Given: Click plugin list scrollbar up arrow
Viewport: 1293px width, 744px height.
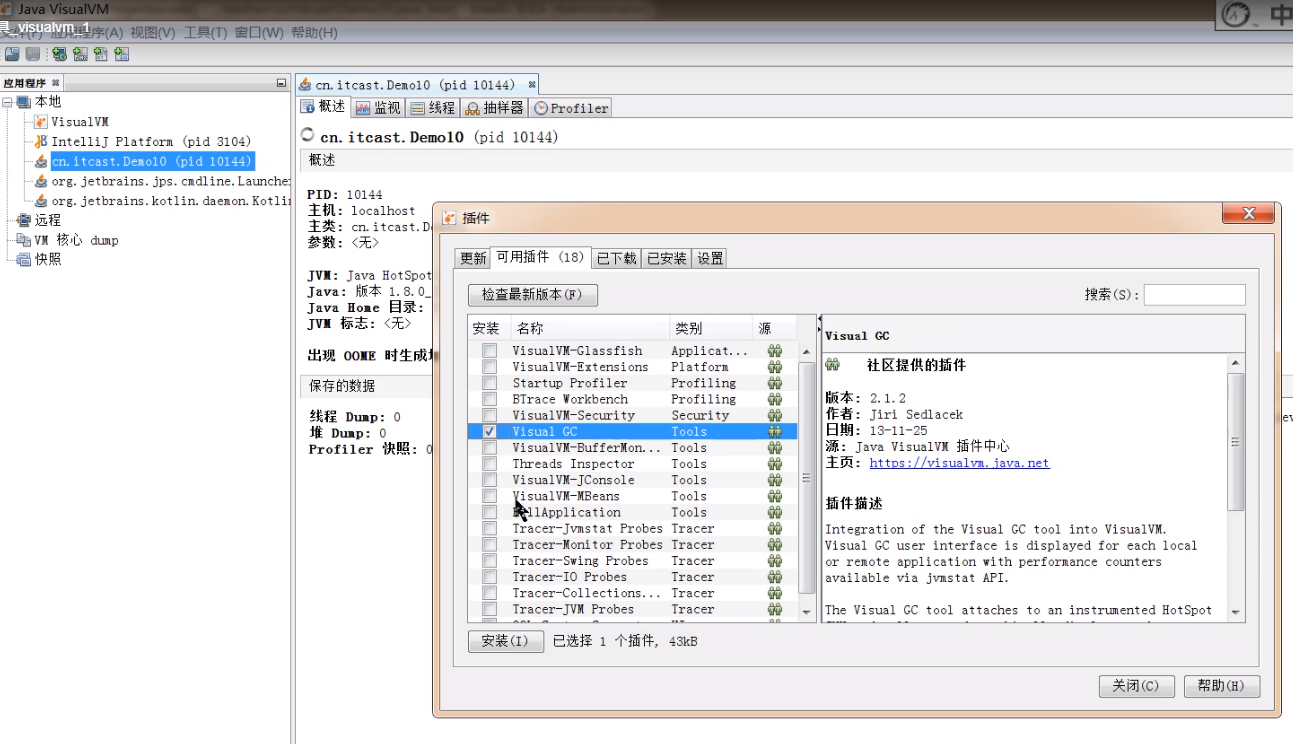Looking at the screenshot, I should coord(807,352).
